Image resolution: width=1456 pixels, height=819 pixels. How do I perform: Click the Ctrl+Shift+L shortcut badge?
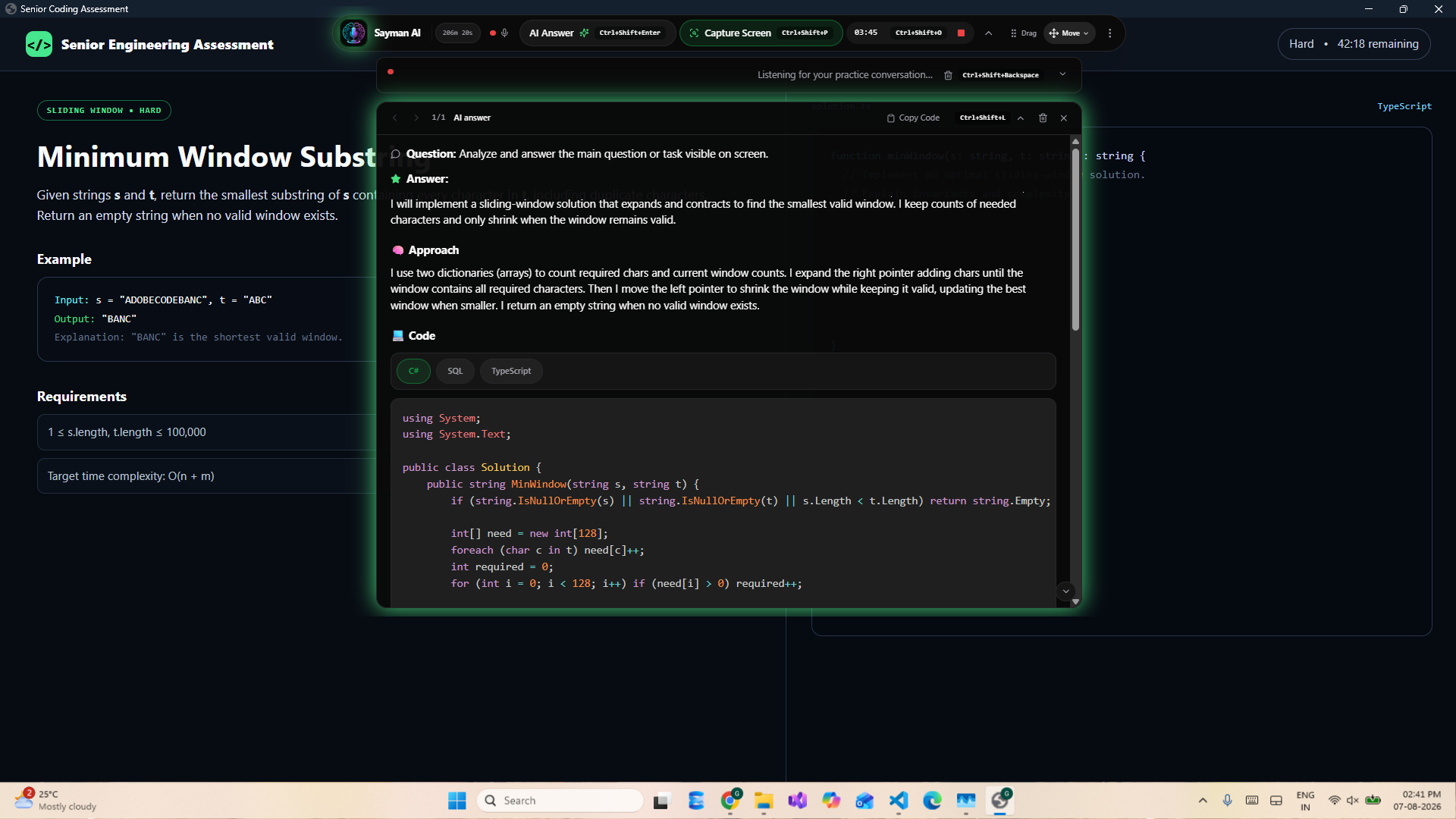pos(982,118)
